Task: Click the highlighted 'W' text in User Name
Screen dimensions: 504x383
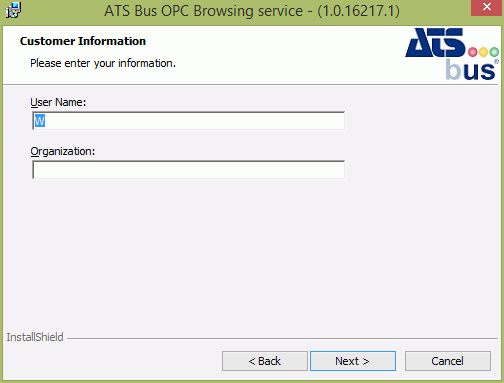Action: 40,121
